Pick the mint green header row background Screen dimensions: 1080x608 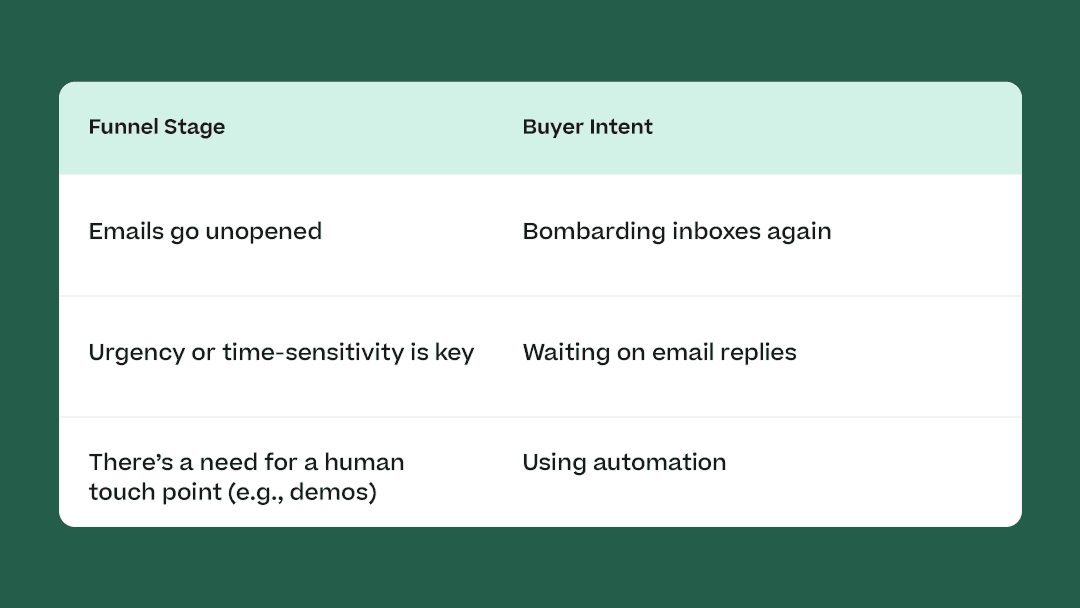click(x=541, y=128)
